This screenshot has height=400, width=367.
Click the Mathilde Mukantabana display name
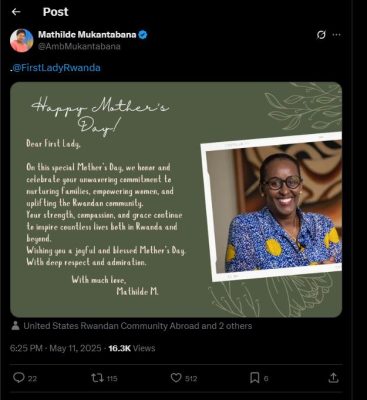click(x=87, y=34)
